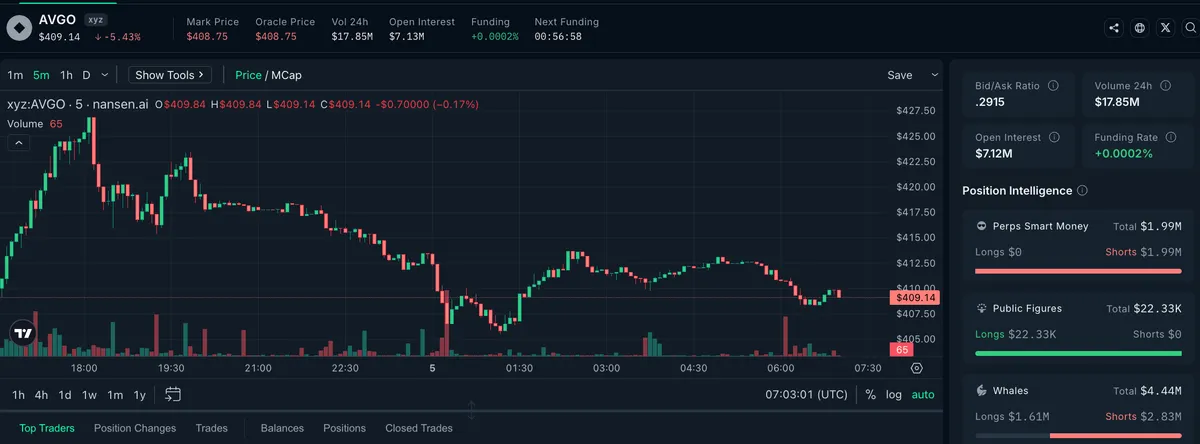
Task: Open the go-to-date calendar icon
Action: pyautogui.click(x=173, y=394)
